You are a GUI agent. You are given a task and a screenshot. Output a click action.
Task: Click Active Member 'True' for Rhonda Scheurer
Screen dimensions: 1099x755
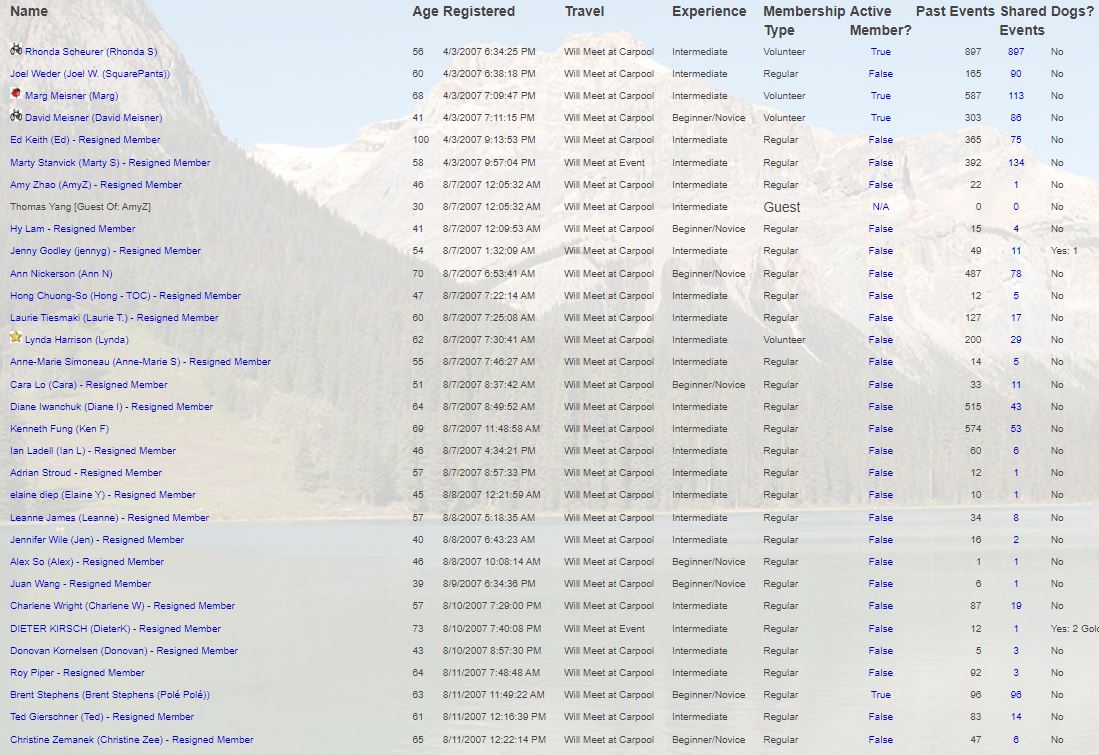pos(880,52)
